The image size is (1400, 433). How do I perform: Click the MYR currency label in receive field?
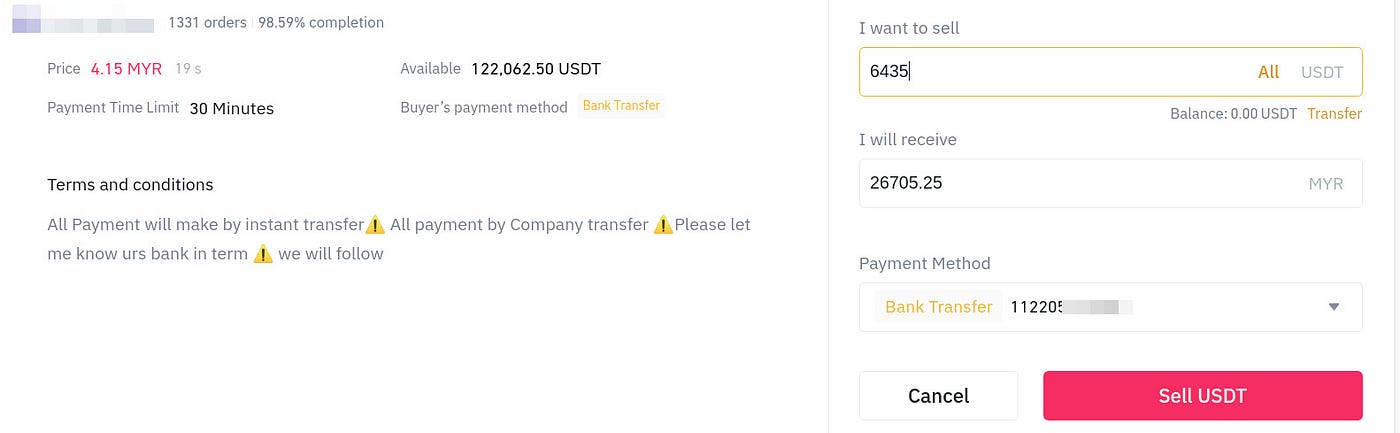[x=1326, y=184]
